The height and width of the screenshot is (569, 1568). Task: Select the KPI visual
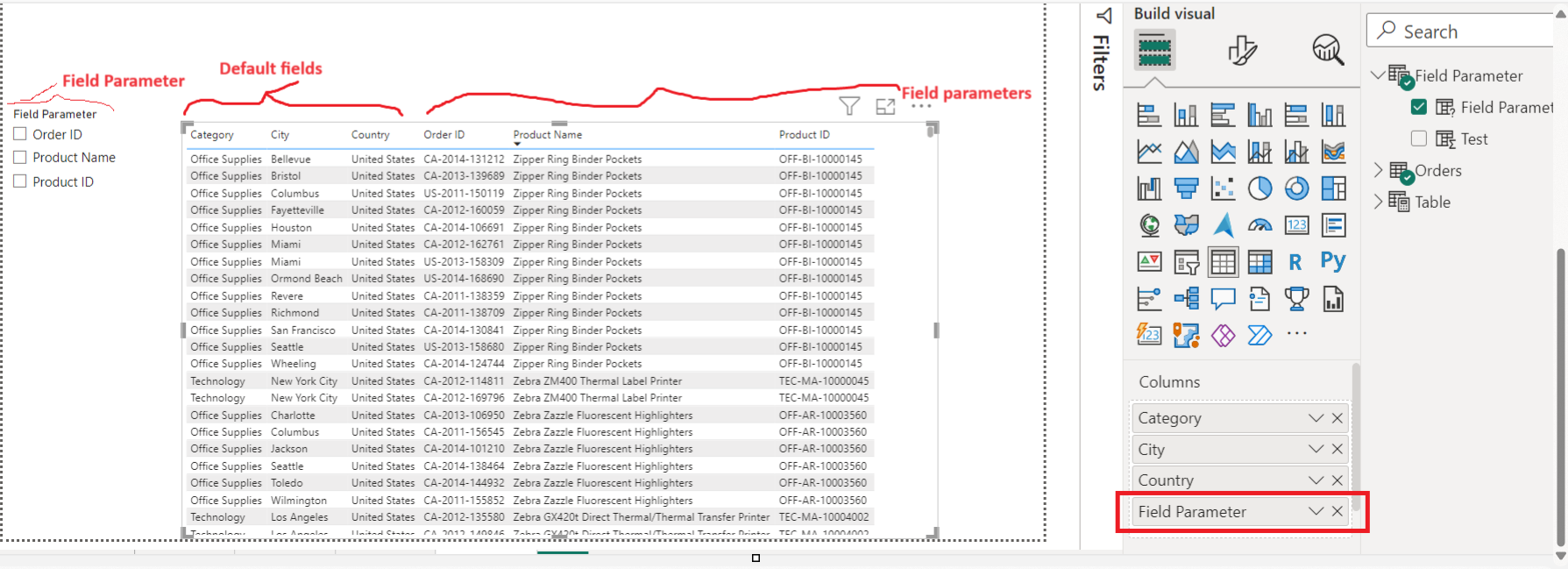[1149, 262]
